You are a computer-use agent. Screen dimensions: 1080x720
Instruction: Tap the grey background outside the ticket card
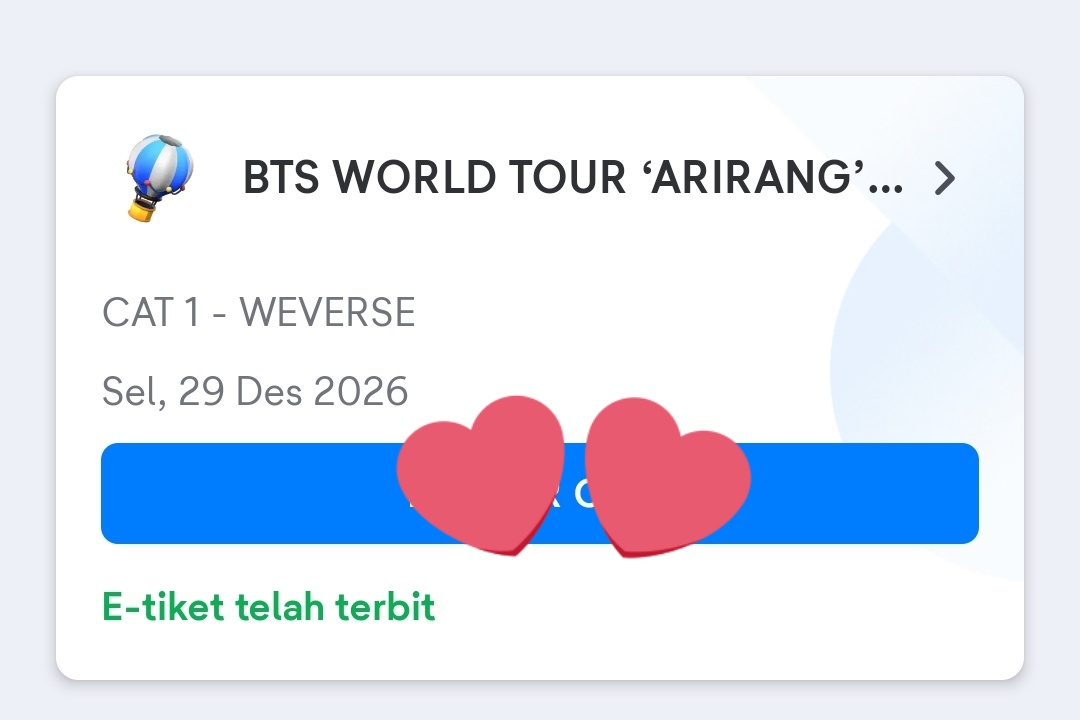coord(539,34)
